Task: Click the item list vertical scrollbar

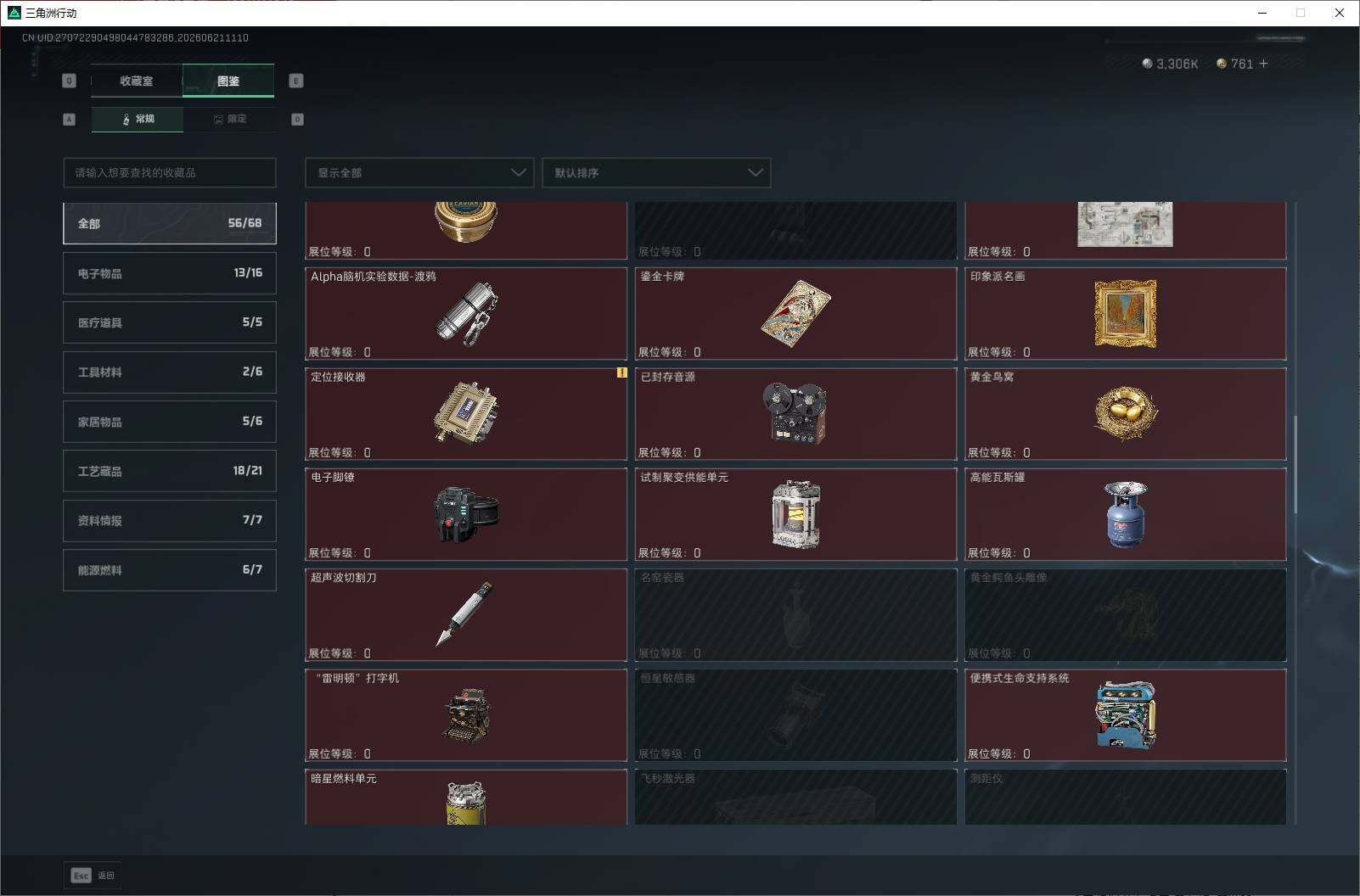Action: (1295, 464)
